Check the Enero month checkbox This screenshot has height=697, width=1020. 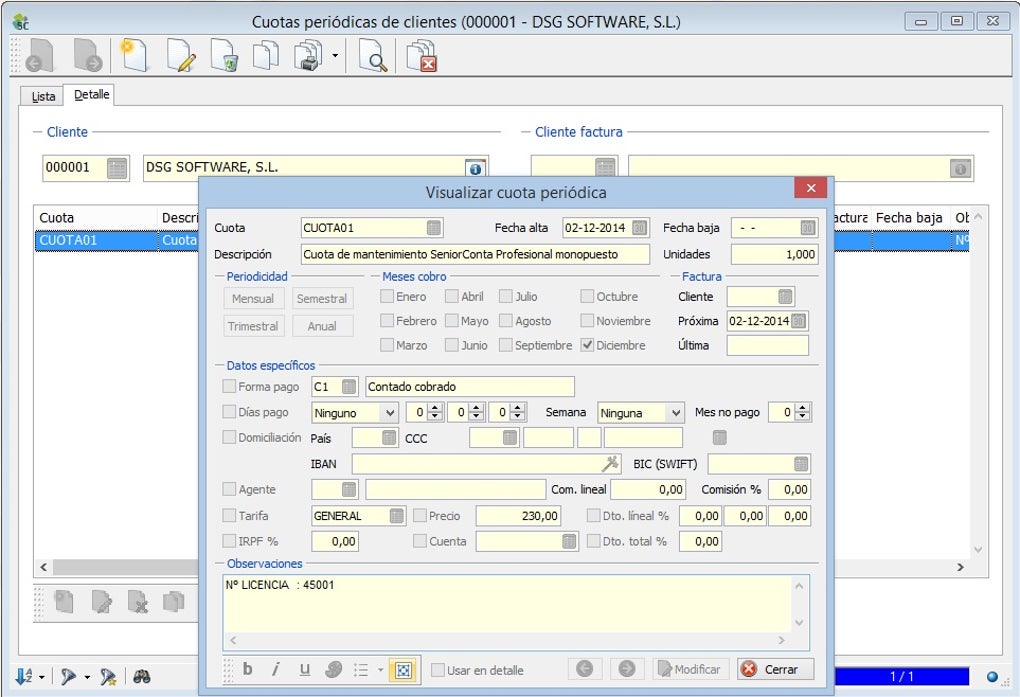(x=387, y=297)
